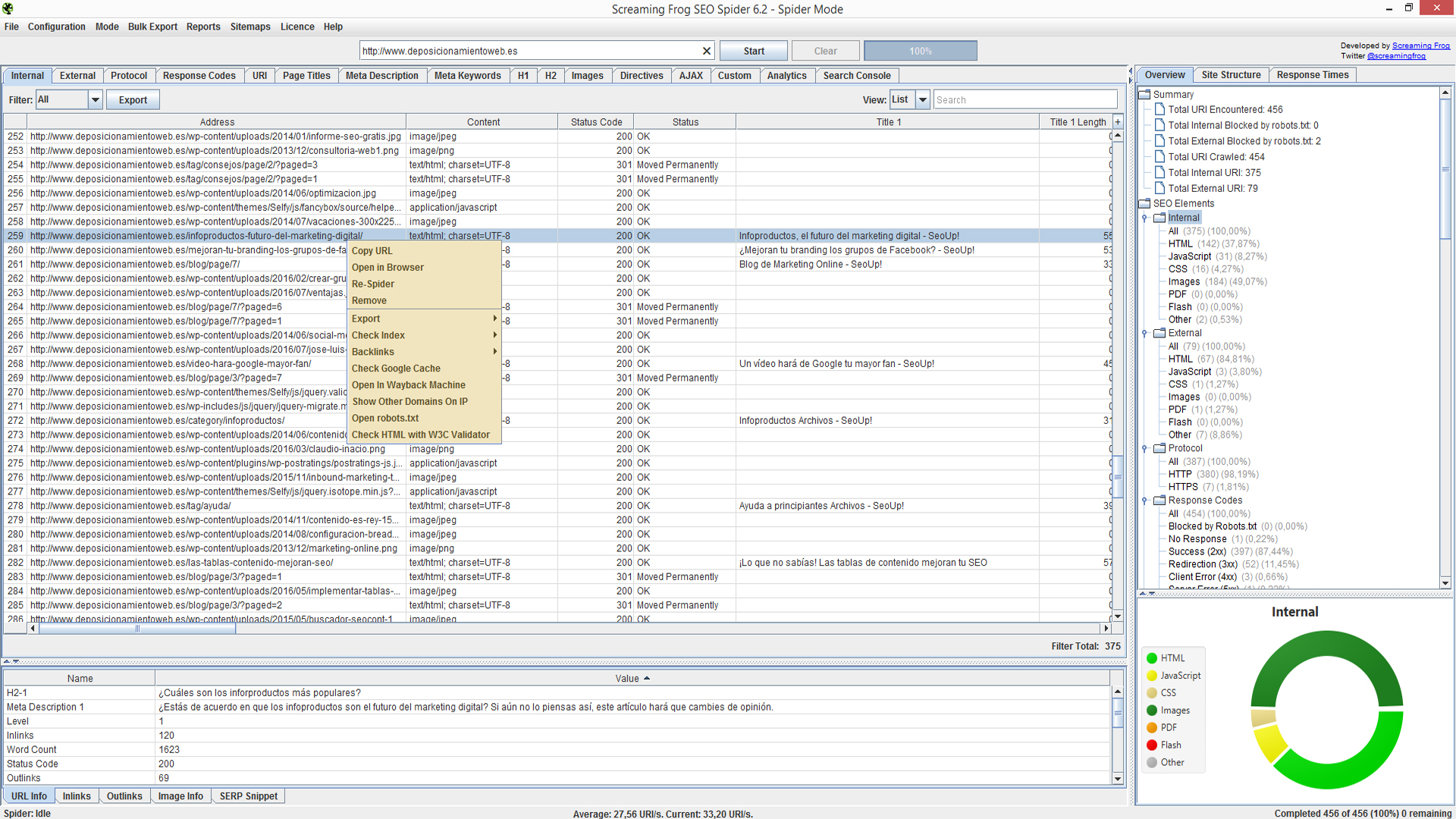Viewport: 1456px width, 819px height.
Task: Choose Open robots.txt
Action: point(424,419)
